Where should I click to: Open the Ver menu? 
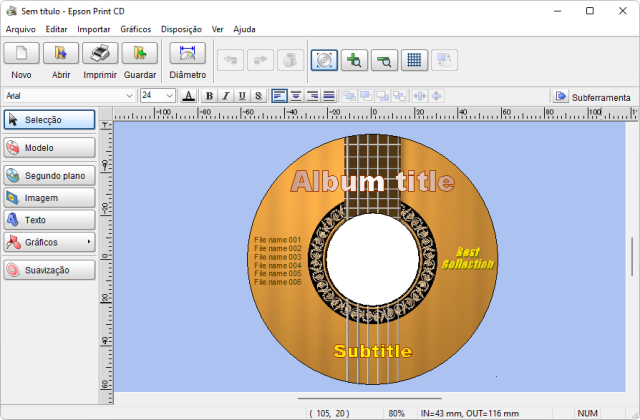click(217, 29)
